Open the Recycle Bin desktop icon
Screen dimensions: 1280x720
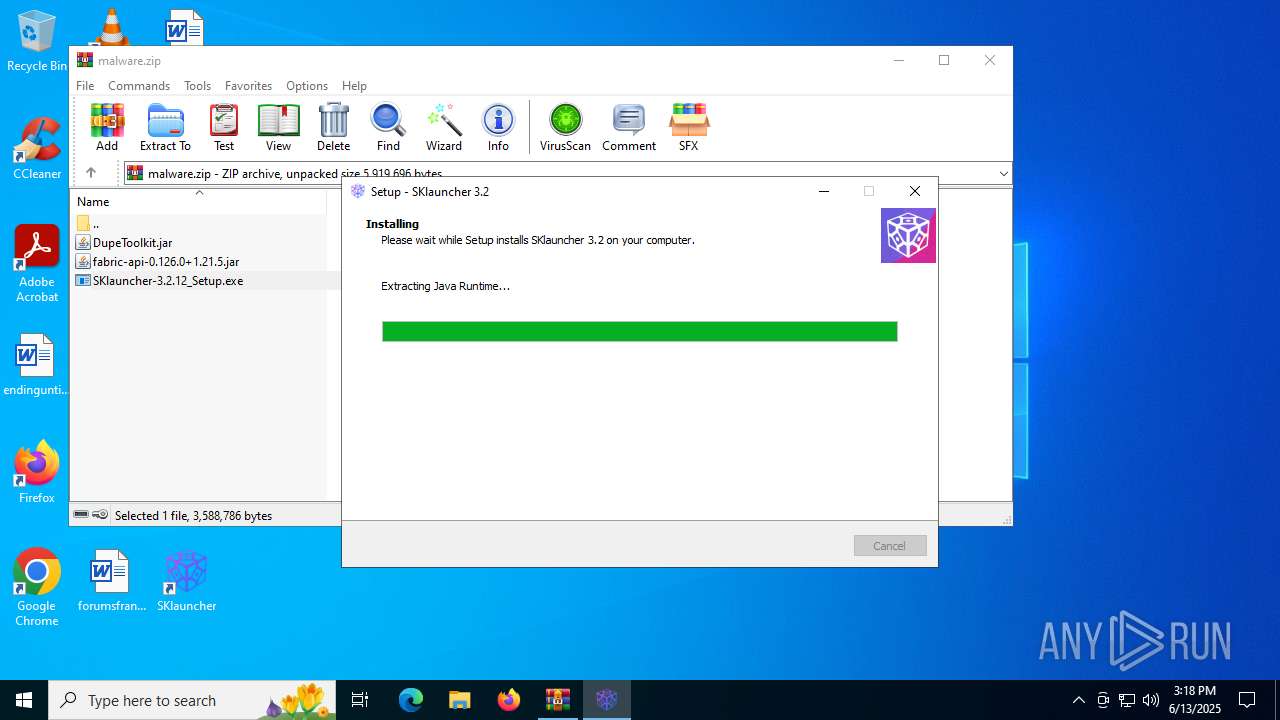click(x=37, y=41)
